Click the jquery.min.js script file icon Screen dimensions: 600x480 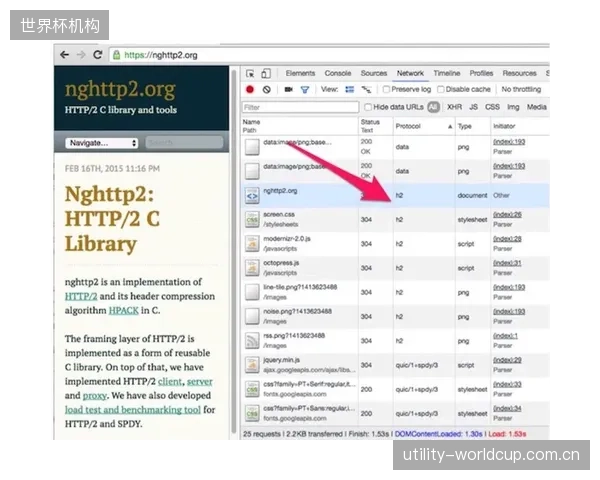point(252,365)
